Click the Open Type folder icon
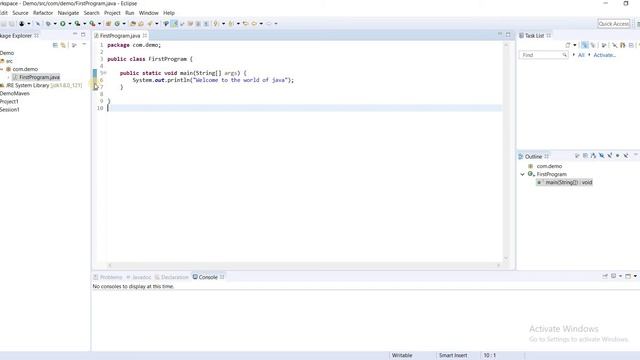The height and width of the screenshot is (360, 640). (x=133, y=24)
